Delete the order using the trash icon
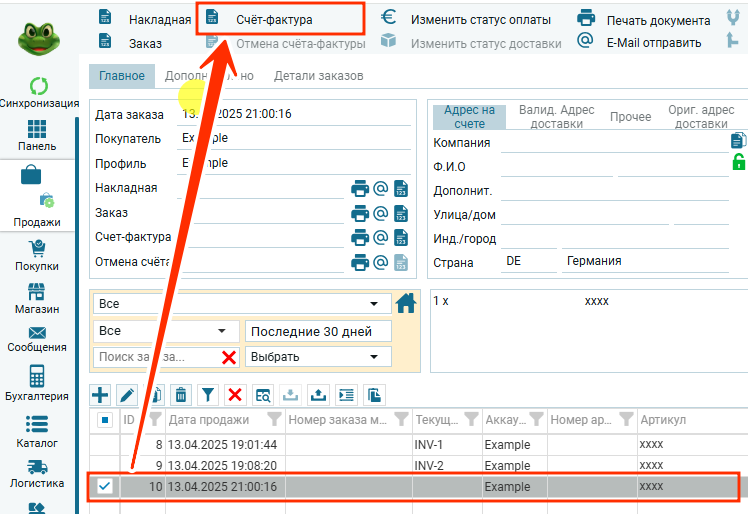748x514 pixels. click(x=180, y=394)
